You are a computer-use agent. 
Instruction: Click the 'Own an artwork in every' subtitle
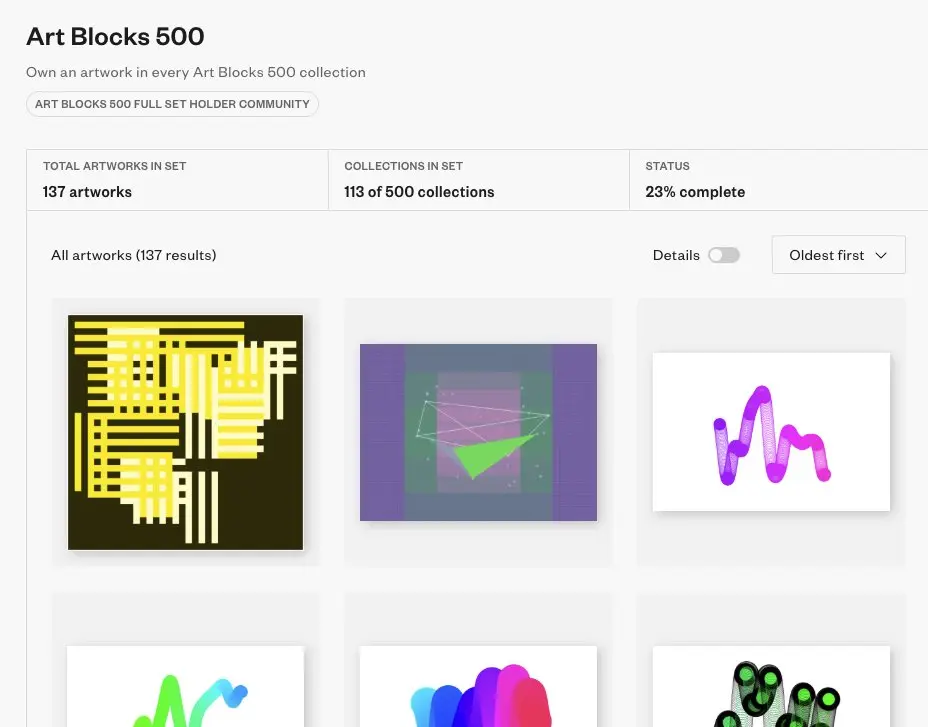[196, 72]
